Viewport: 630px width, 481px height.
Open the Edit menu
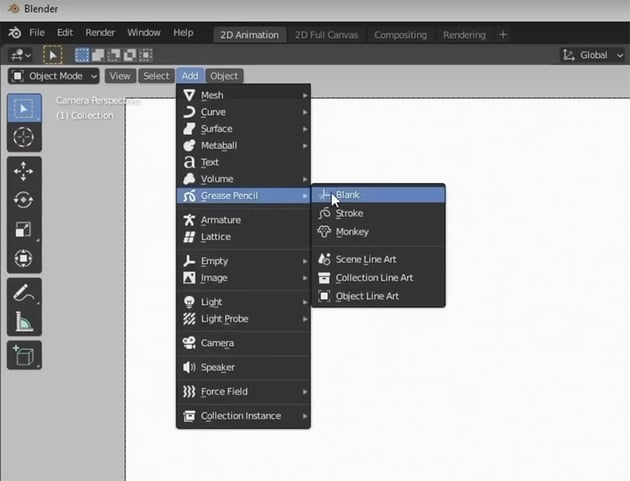(x=65, y=33)
